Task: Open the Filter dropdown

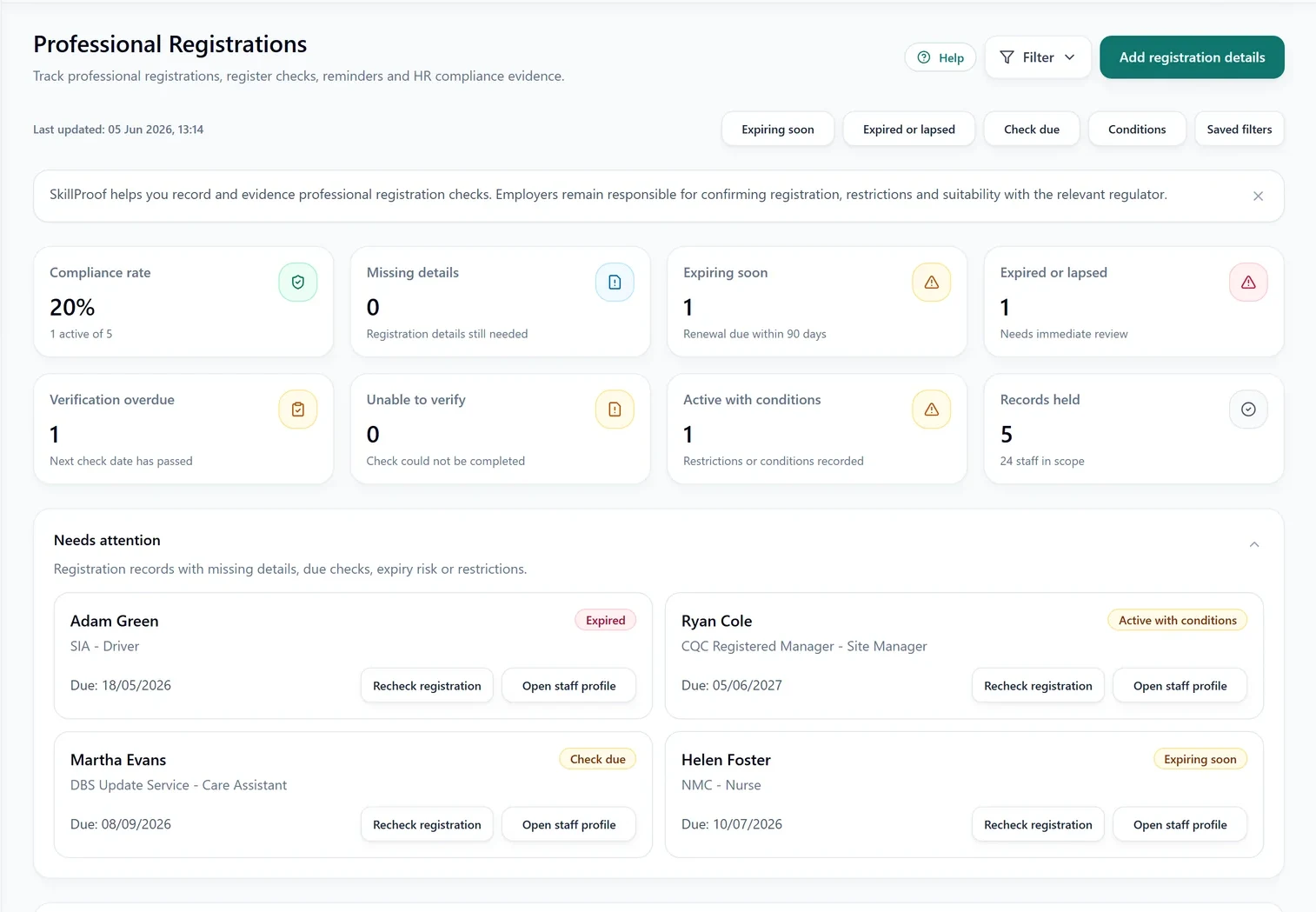Action: [x=1038, y=57]
